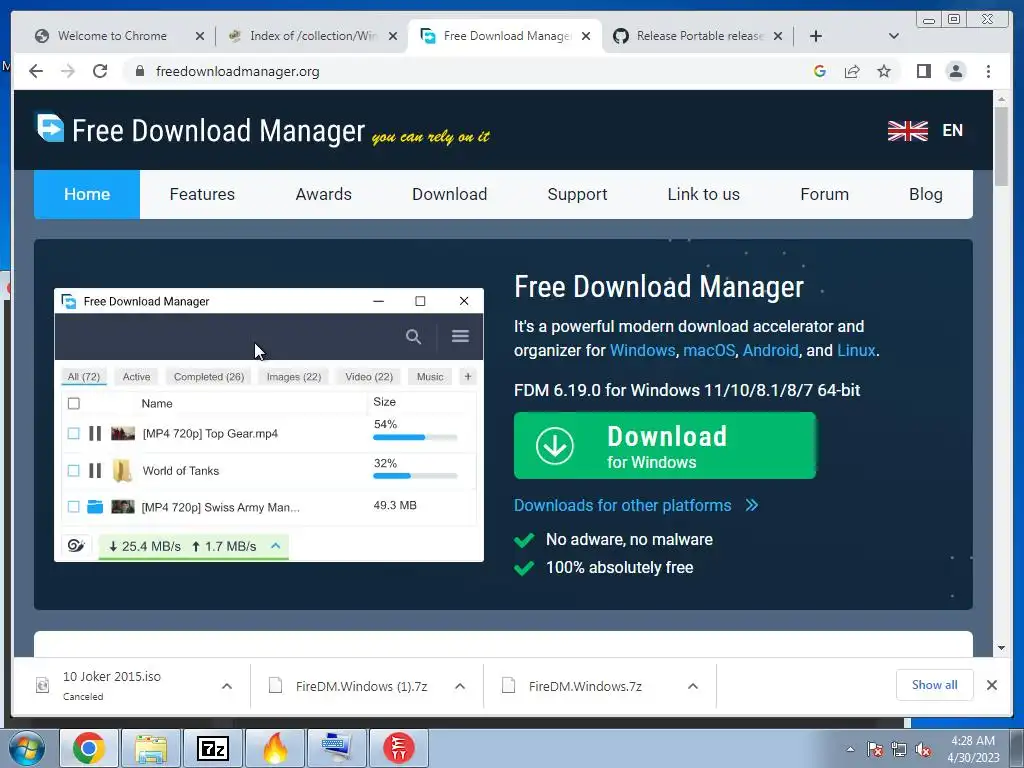1024x768 pixels.
Task: Open 7-Zip from the taskbar
Action: point(213,748)
